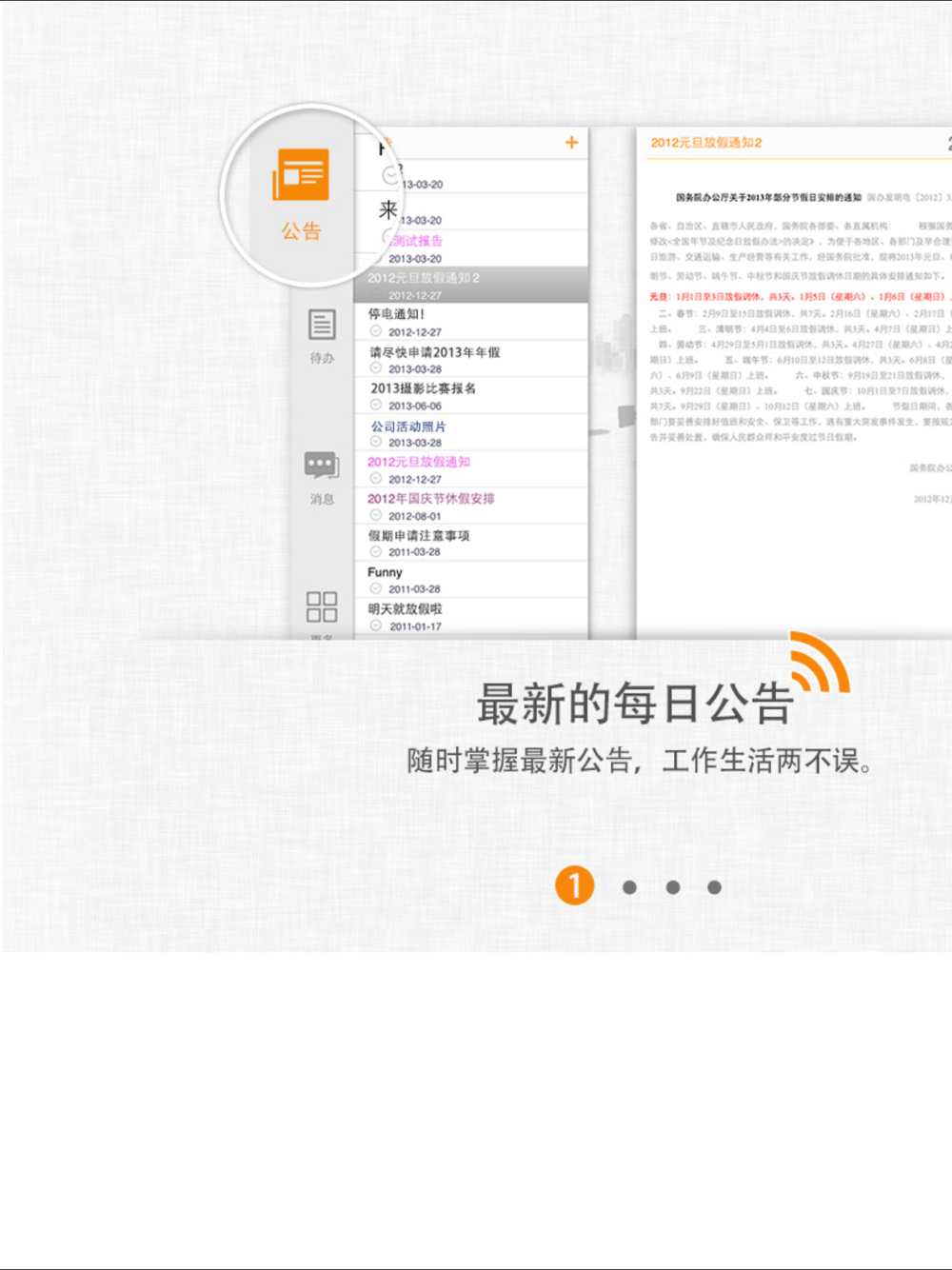Click the headline 最新的每日公告
952x1270 pixels.
click(635, 704)
